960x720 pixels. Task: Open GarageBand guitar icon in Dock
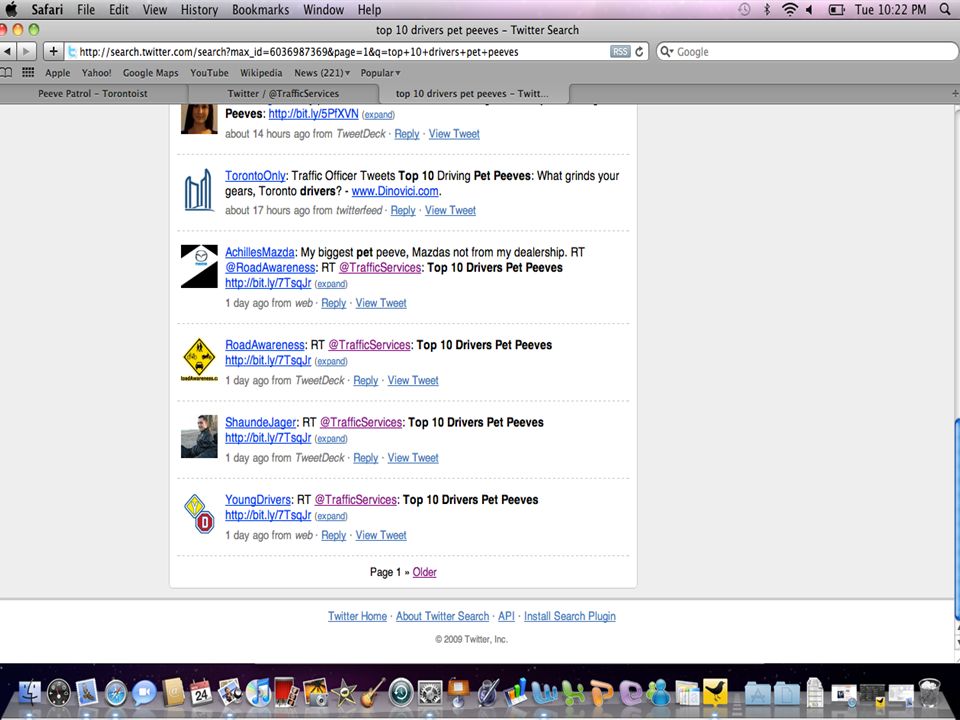click(372, 693)
